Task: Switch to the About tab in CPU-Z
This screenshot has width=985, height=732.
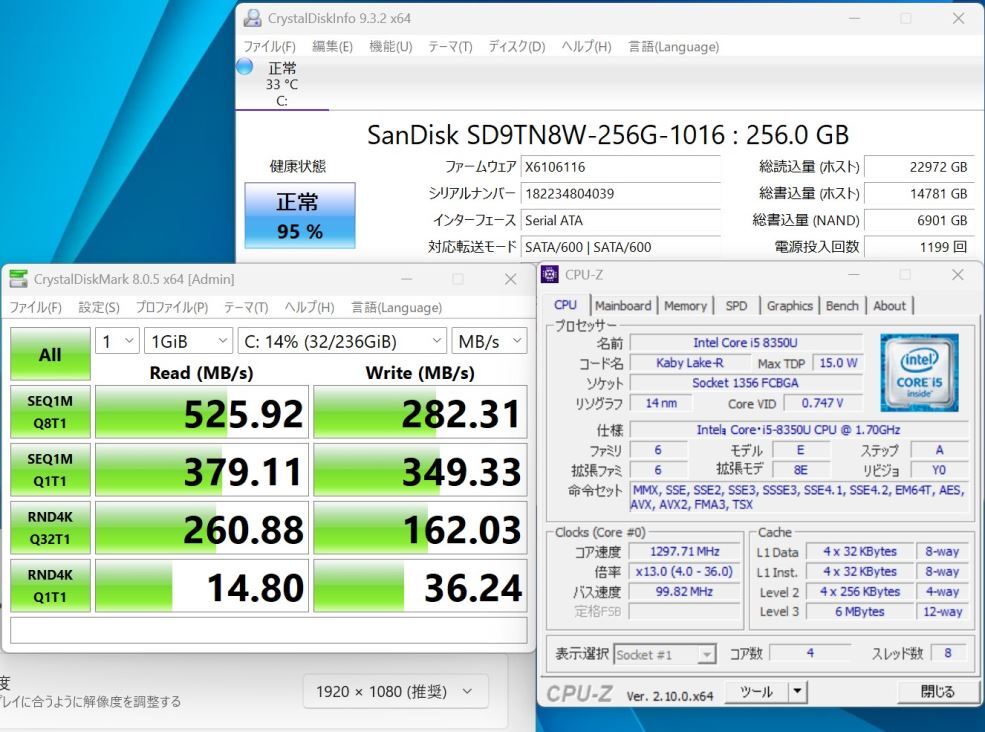Action: pos(890,306)
